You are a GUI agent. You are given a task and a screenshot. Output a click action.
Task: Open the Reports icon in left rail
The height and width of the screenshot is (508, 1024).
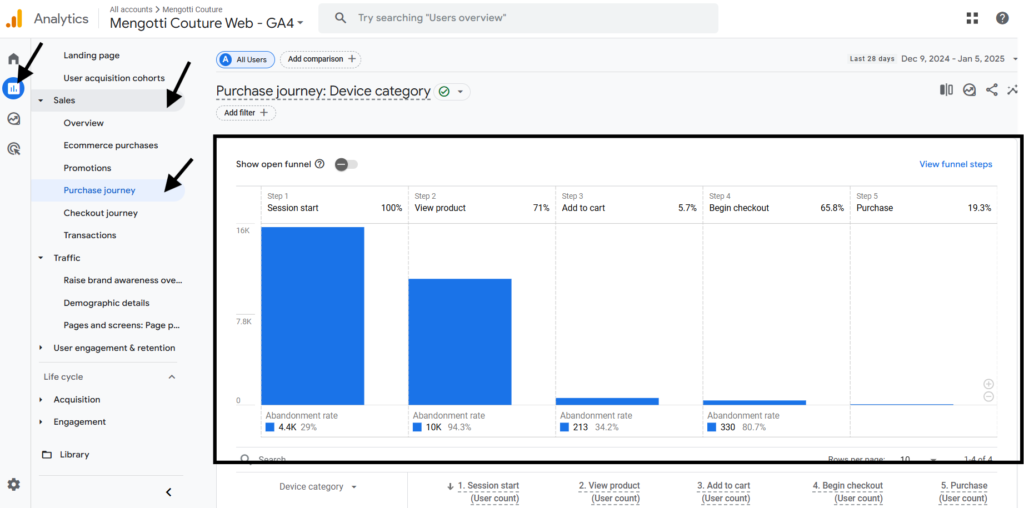[13, 88]
